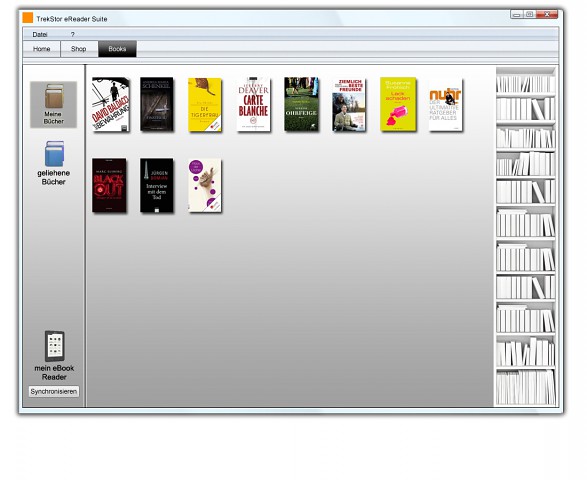Click the orange TrekStor app icon
The width and height of the screenshot is (587, 480).
click(x=28, y=18)
